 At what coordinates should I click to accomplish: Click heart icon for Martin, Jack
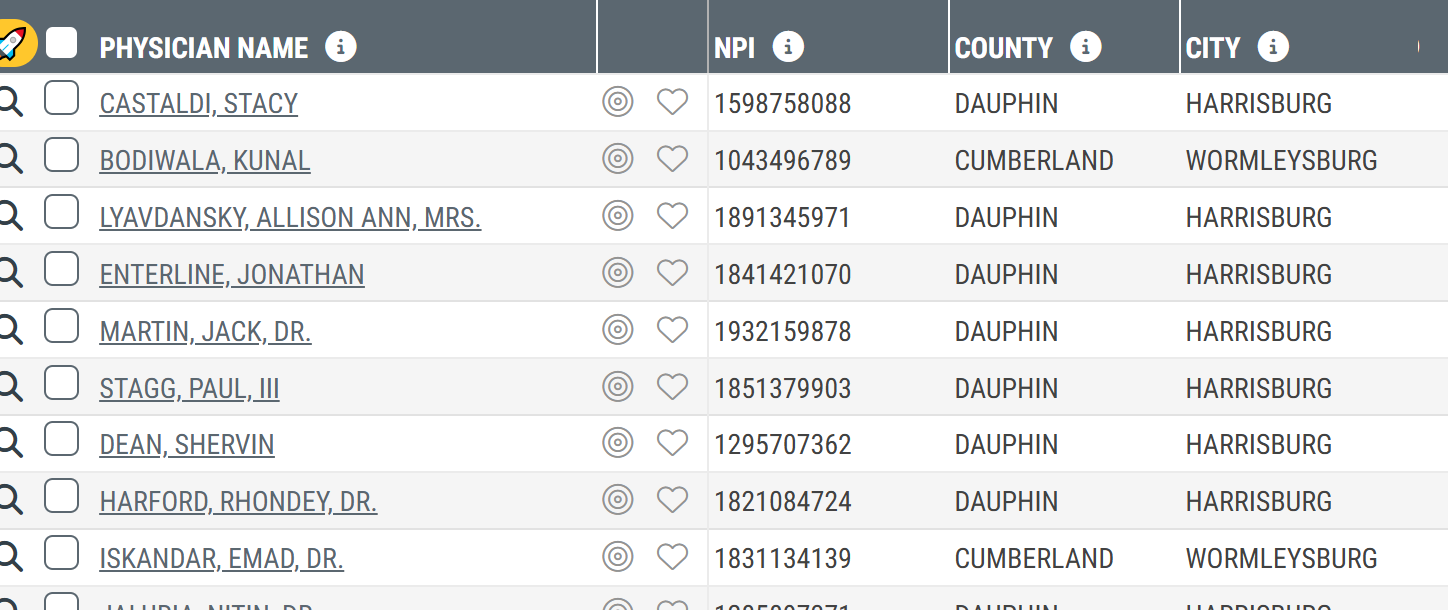[x=672, y=330]
